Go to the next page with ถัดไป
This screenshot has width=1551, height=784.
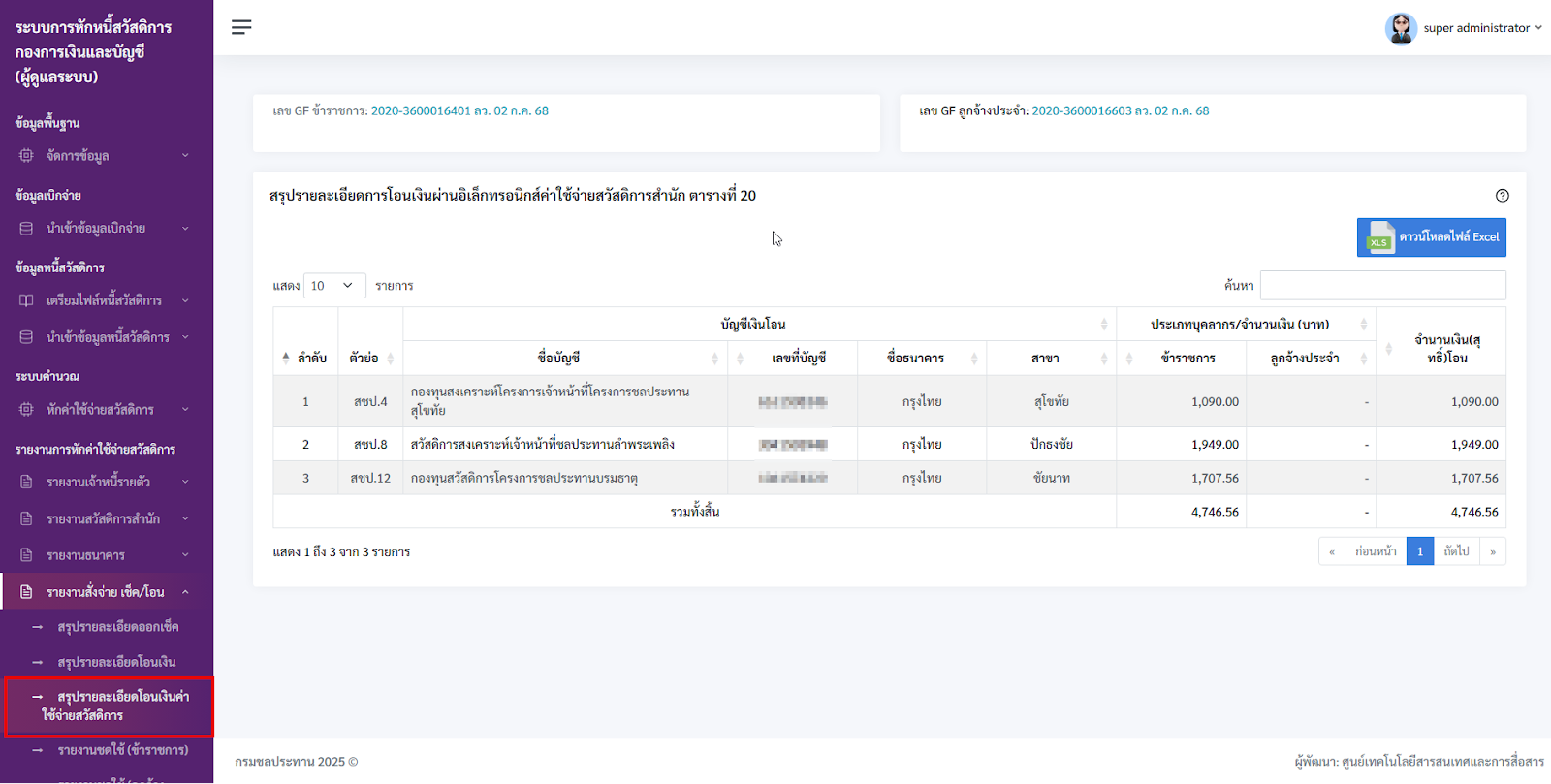coord(1456,551)
